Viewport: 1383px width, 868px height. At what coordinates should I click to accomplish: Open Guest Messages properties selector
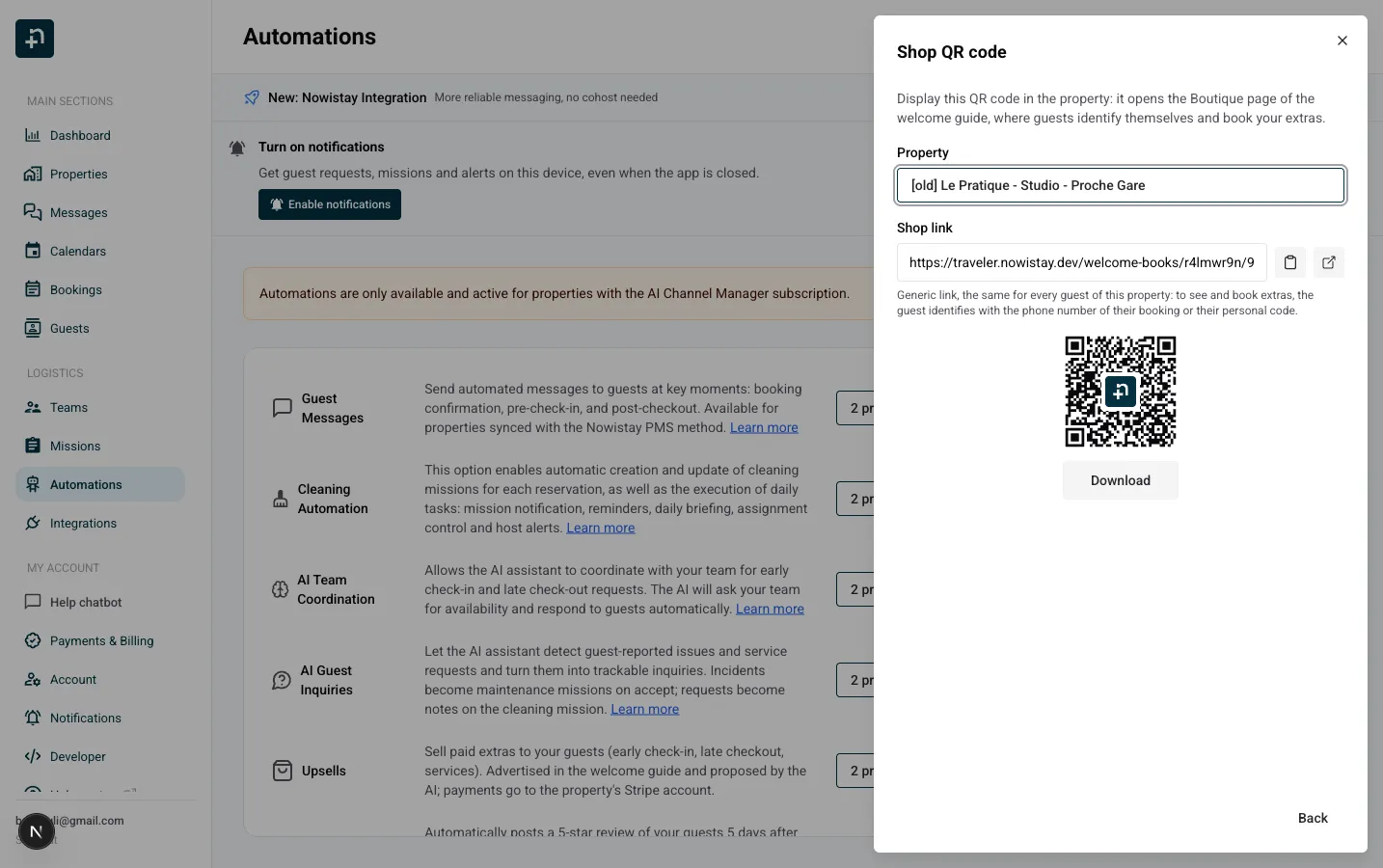(x=855, y=408)
